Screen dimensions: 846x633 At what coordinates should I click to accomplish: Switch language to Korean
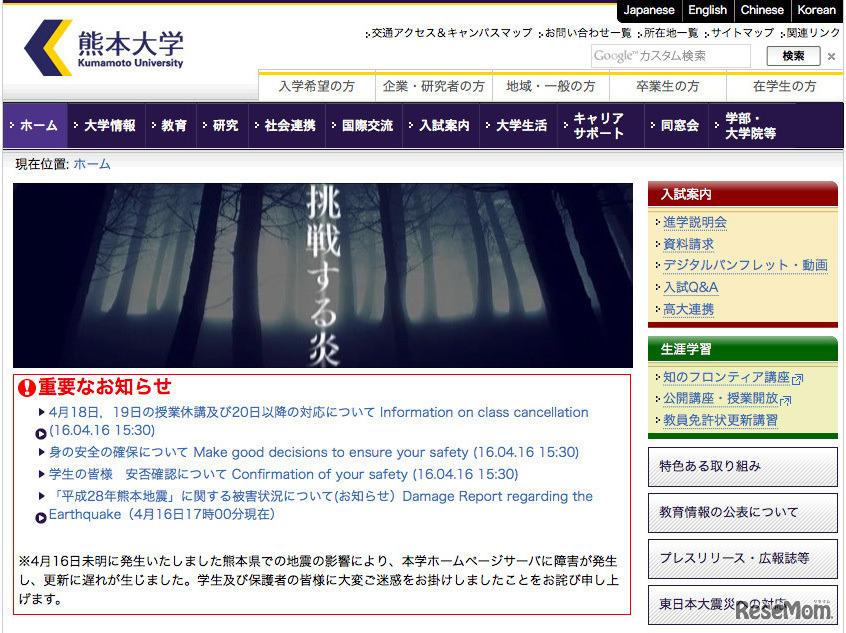click(816, 10)
